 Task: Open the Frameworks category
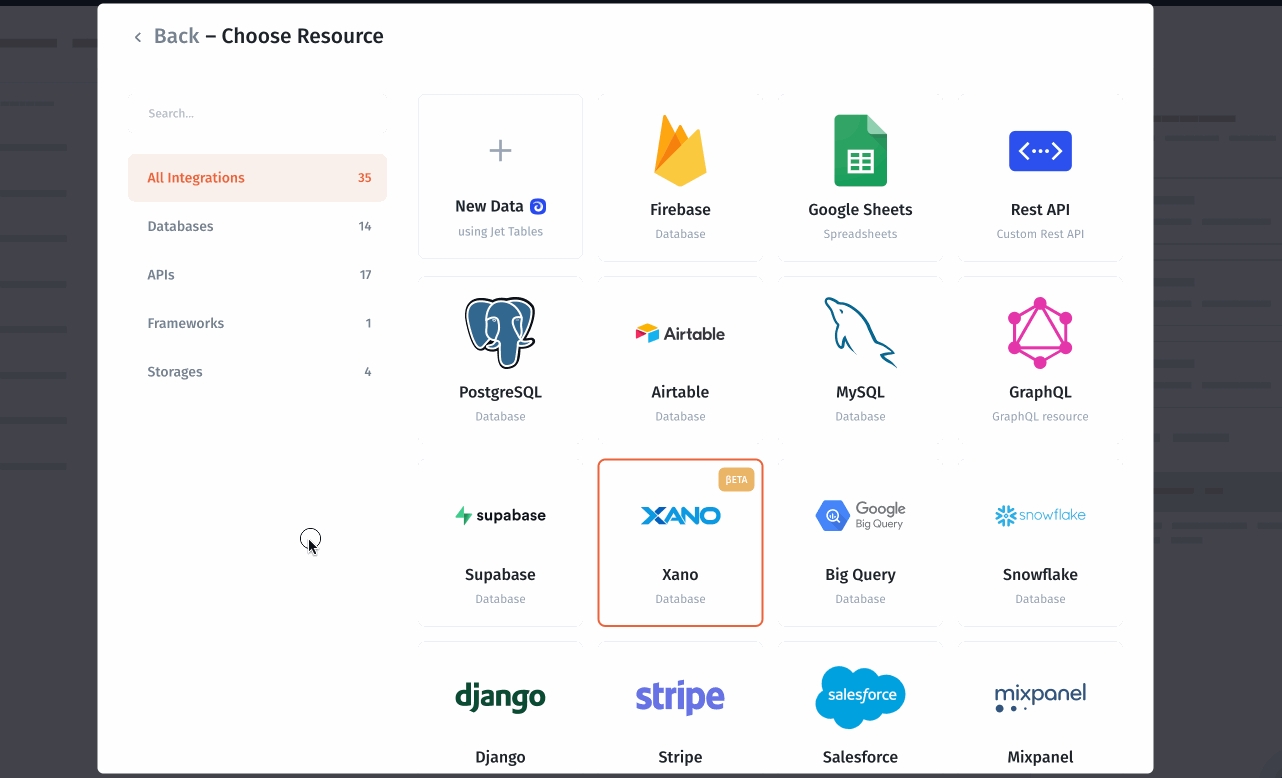click(x=257, y=323)
